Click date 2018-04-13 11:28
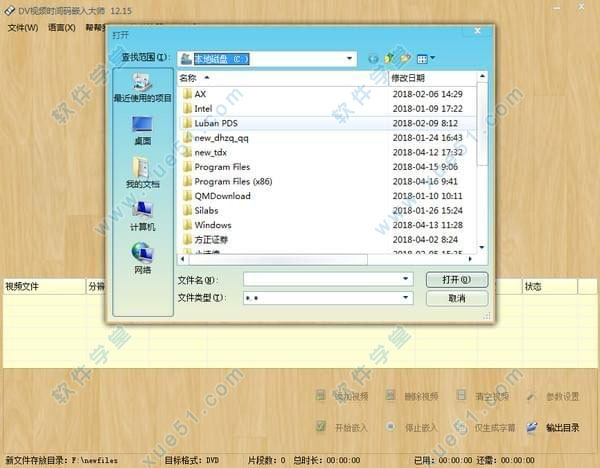 (x=427, y=225)
